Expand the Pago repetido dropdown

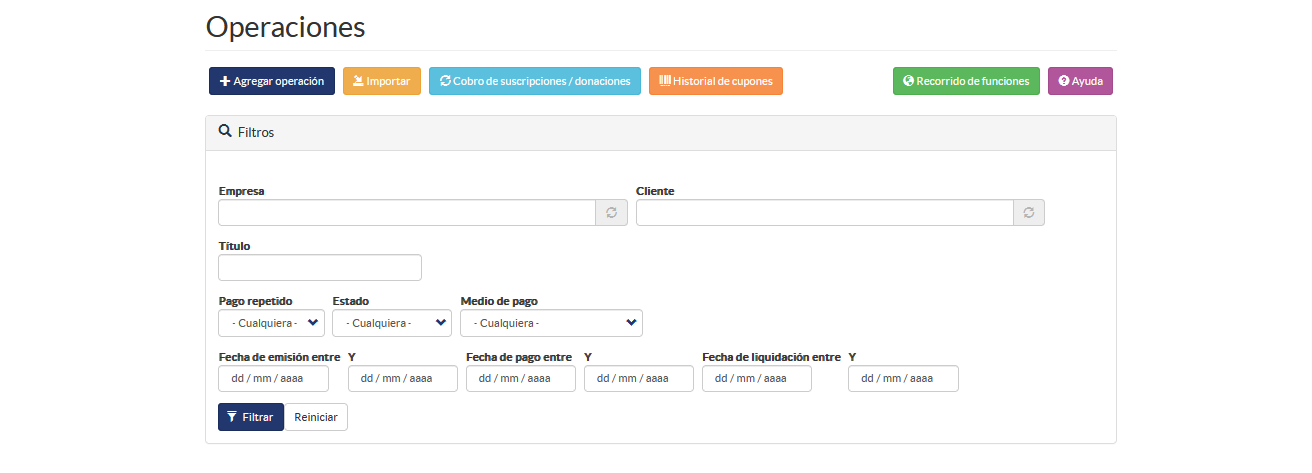(271, 323)
